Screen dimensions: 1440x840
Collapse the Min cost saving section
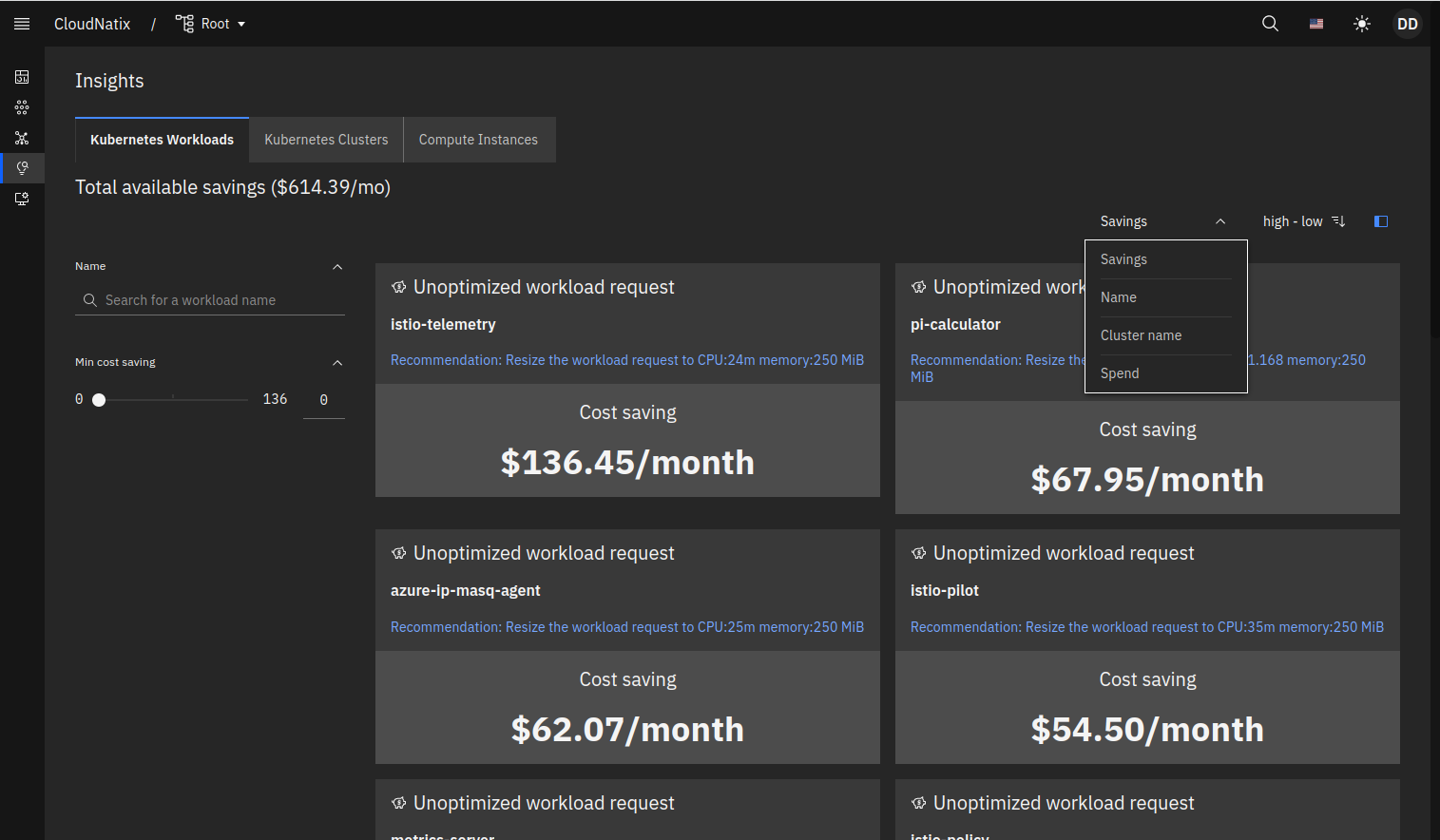pyautogui.click(x=337, y=363)
